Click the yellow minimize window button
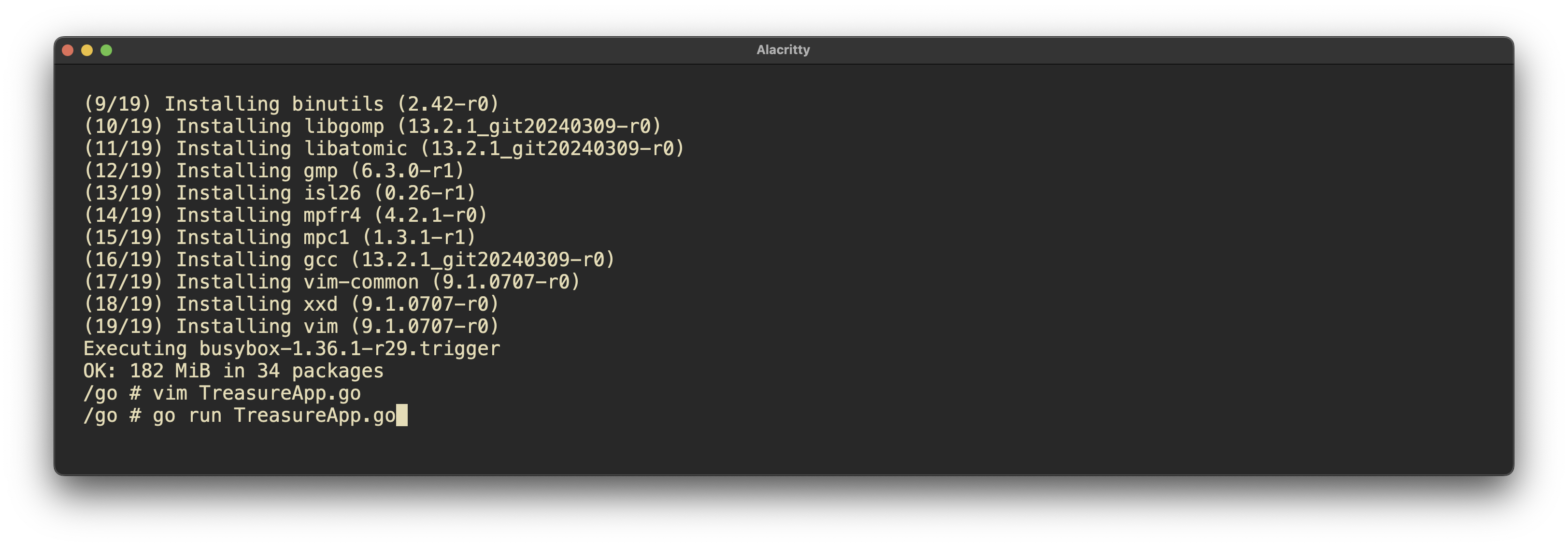The height and width of the screenshot is (547, 1568). [87, 51]
